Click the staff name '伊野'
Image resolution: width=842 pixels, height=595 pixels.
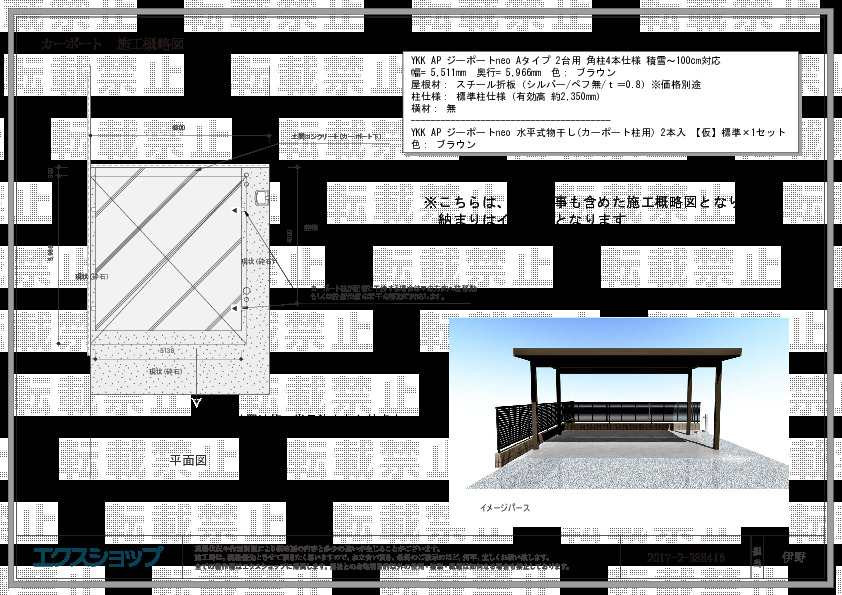(x=793, y=557)
